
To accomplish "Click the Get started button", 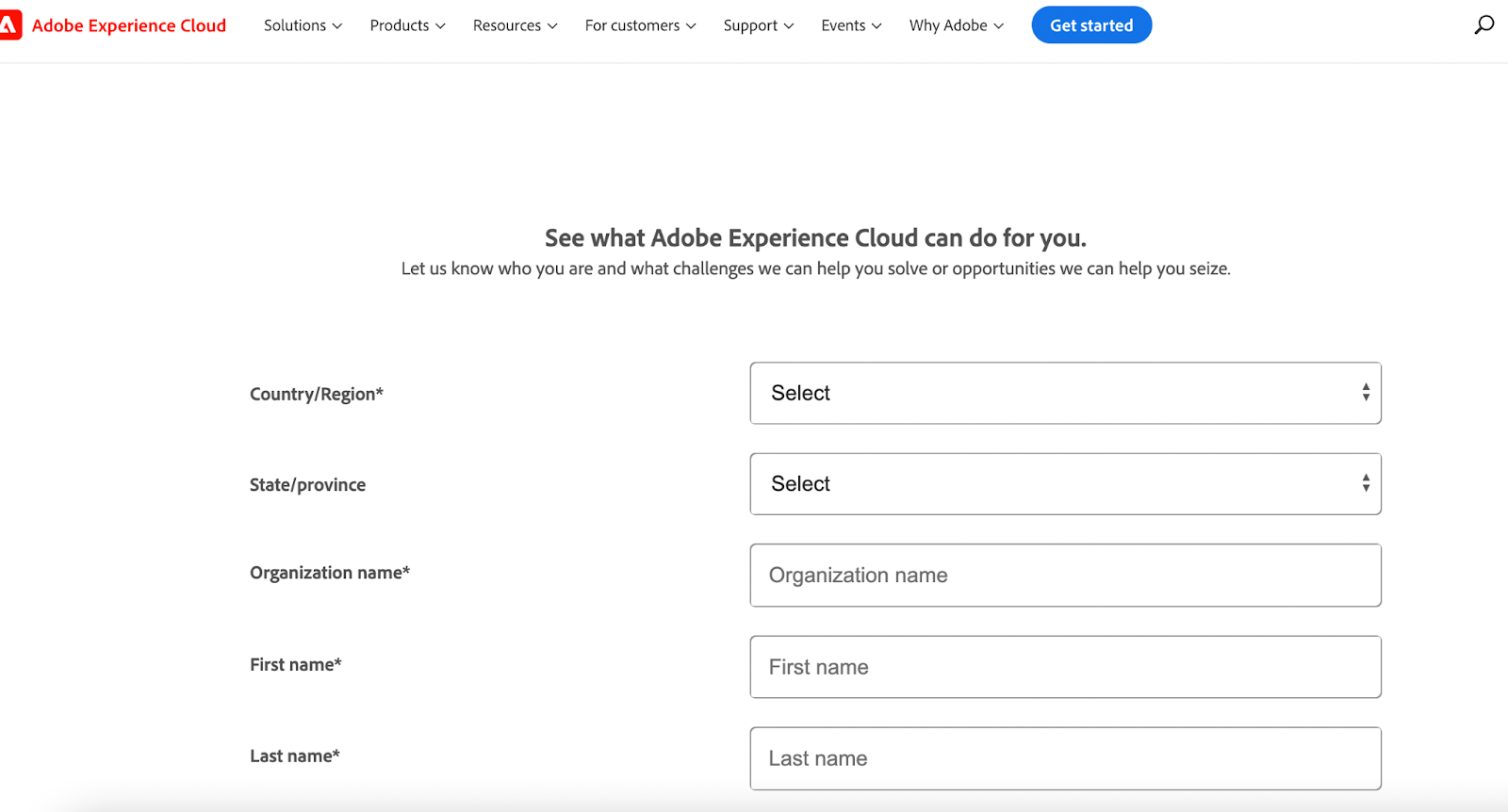I will coord(1091,25).
